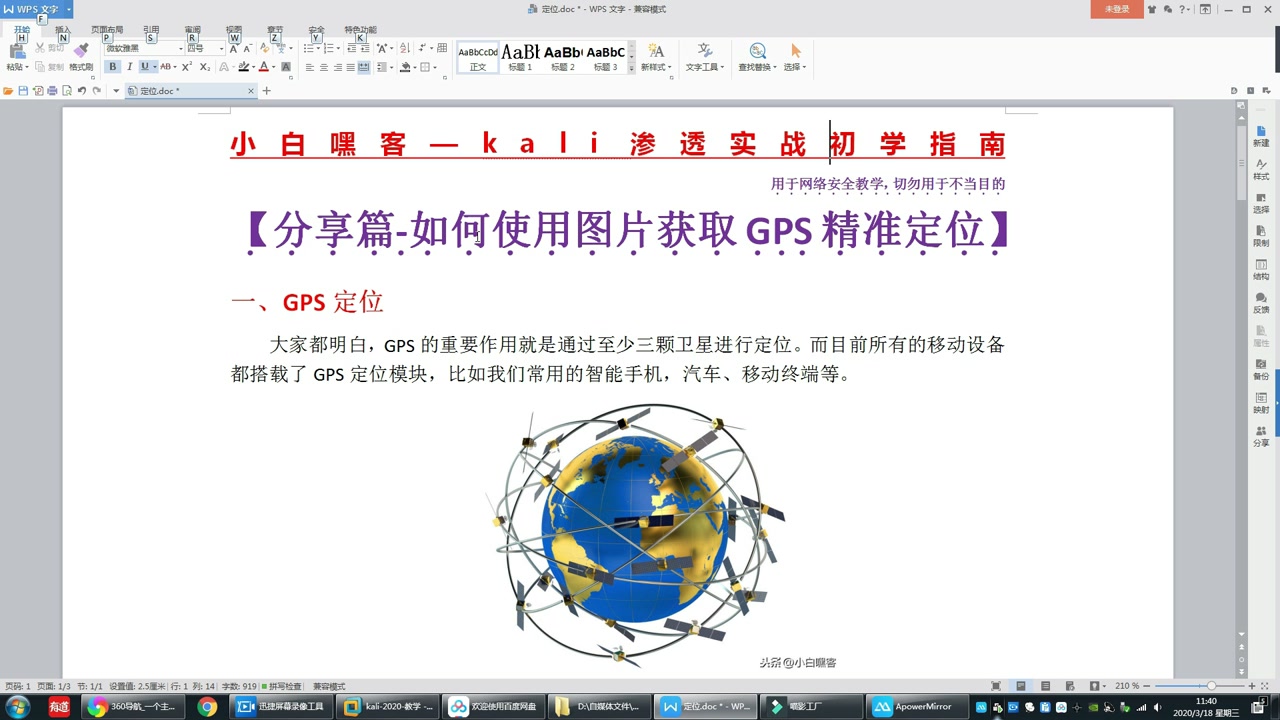Click the 未登录 login button
This screenshot has width=1280, height=720.
[x=1117, y=9]
